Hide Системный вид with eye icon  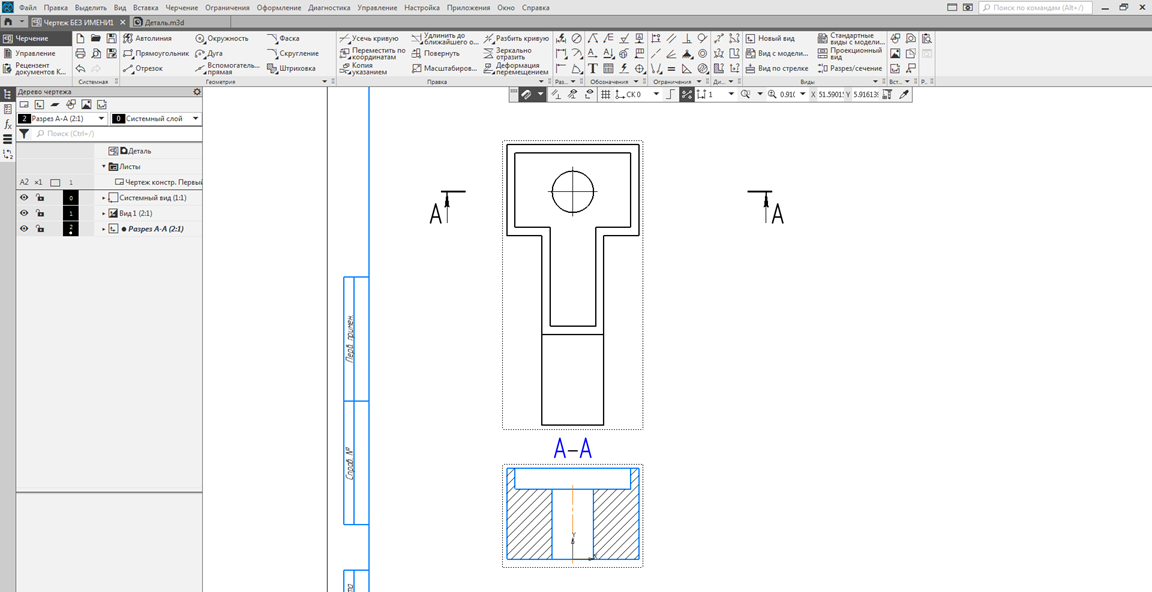pyautogui.click(x=24, y=198)
